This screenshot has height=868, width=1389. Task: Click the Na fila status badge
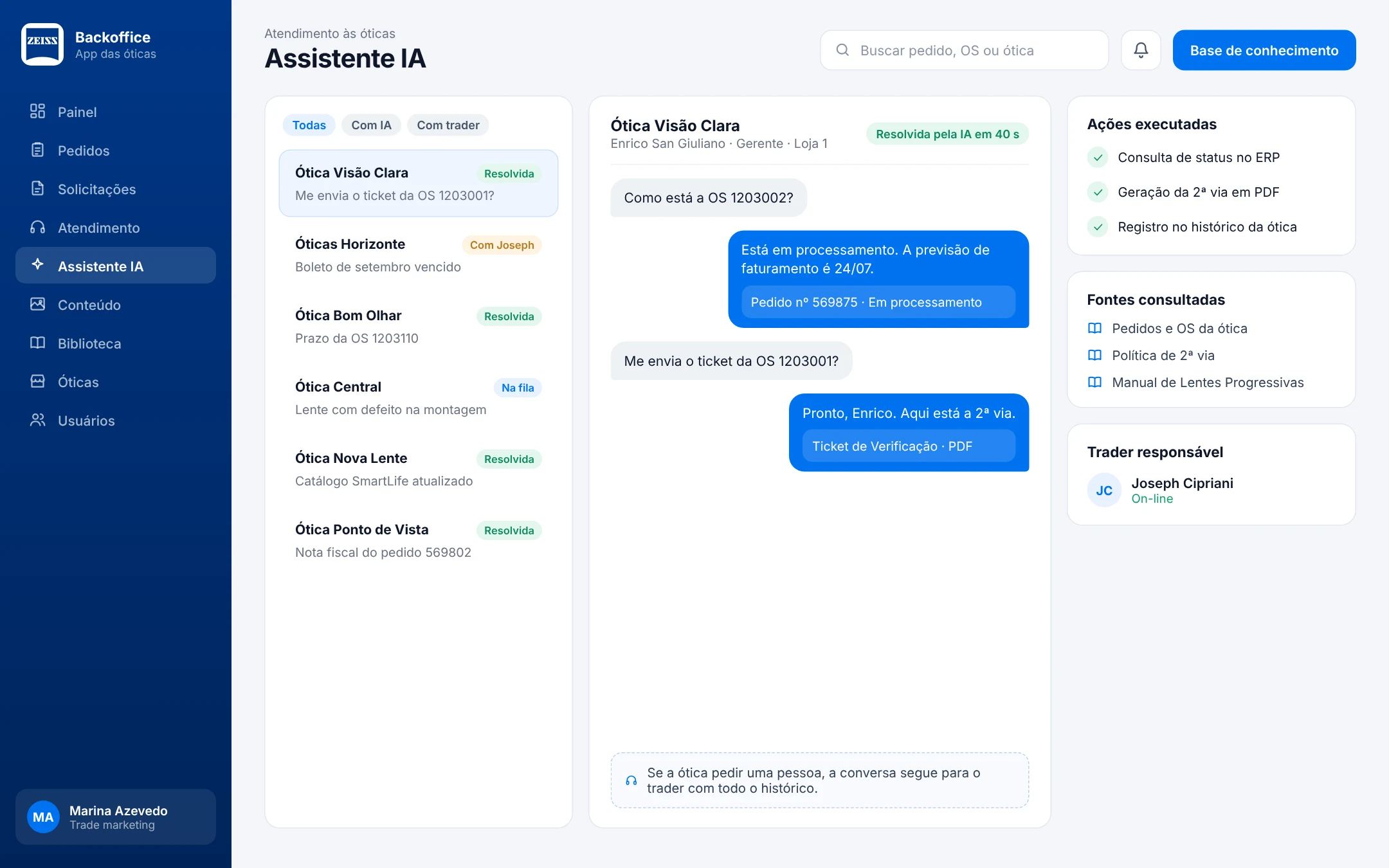pyautogui.click(x=518, y=388)
